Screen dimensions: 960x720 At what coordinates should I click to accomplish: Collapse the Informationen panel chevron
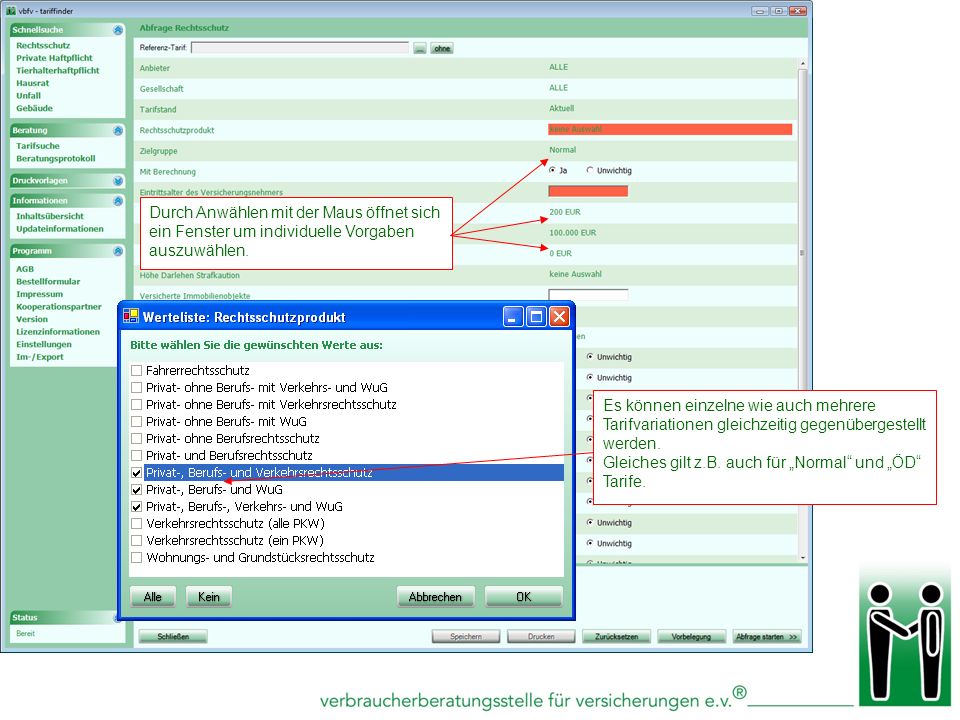(118, 201)
